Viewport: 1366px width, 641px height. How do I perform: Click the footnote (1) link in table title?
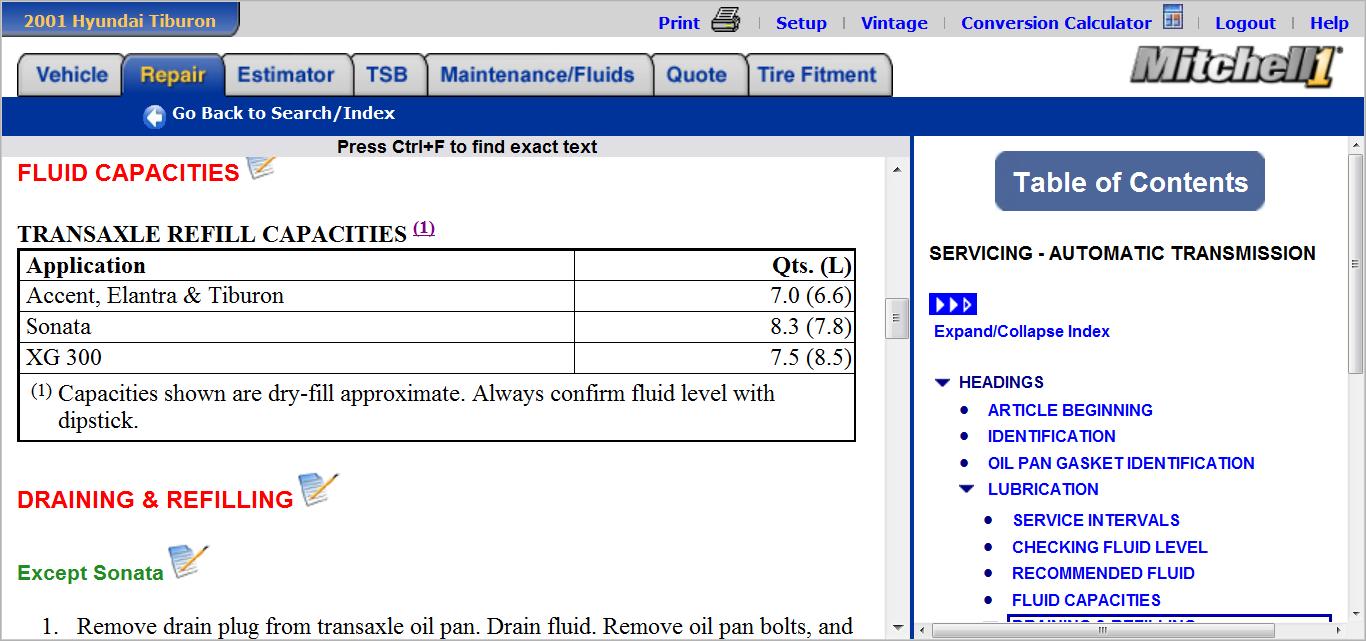(424, 228)
